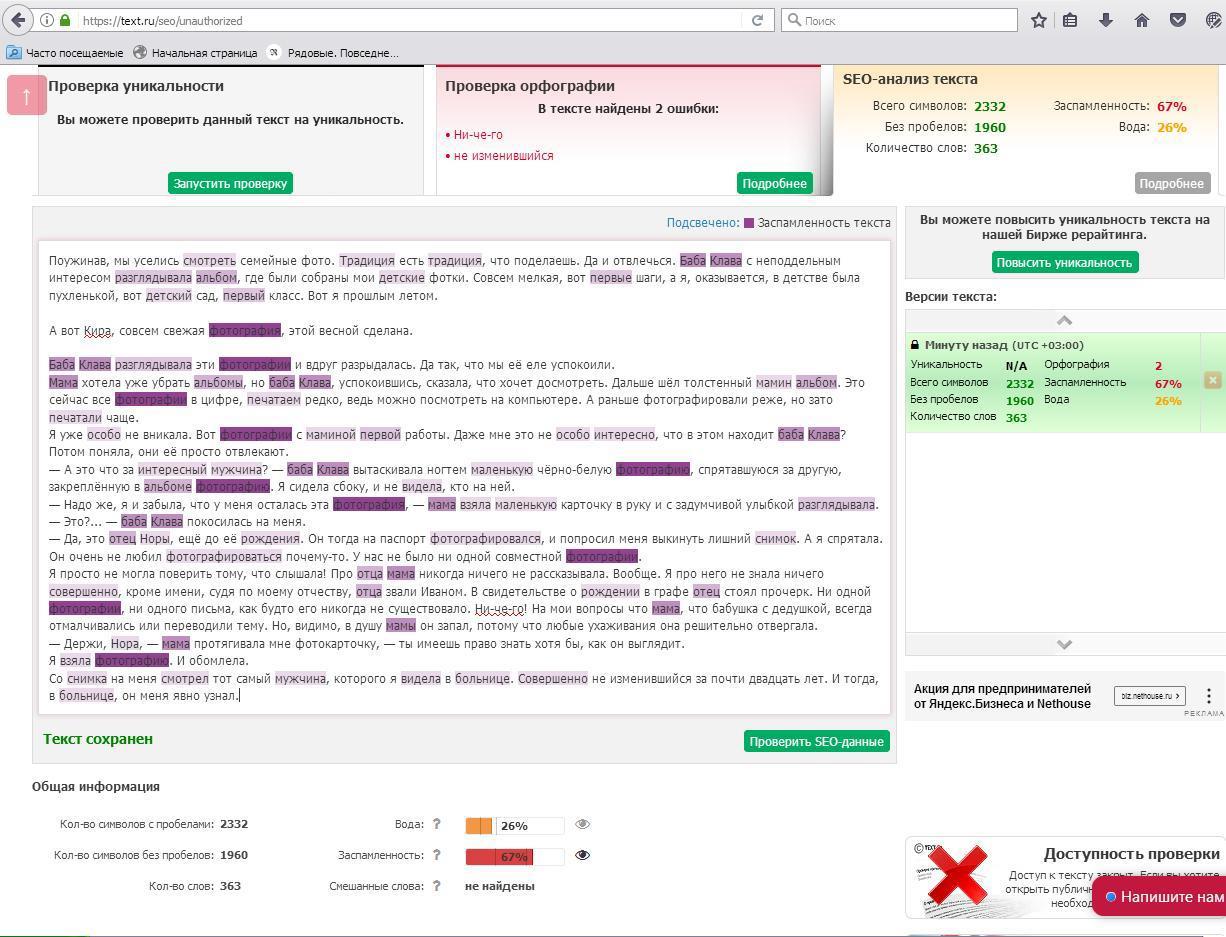Click the pink scroll-to-top arrow button

27,96
